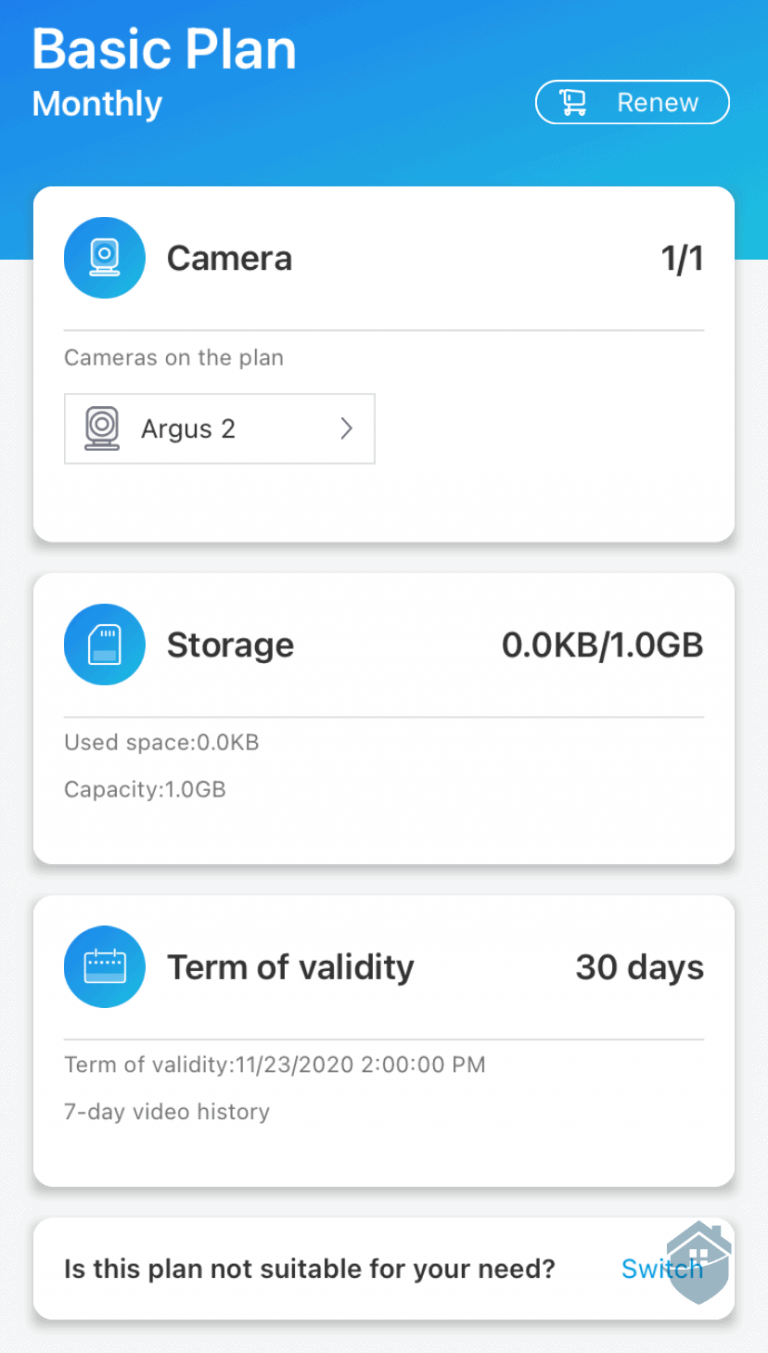This screenshot has height=1353, width=768.
Task: Select the Used space:0.0KB line
Action: point(161,742)
